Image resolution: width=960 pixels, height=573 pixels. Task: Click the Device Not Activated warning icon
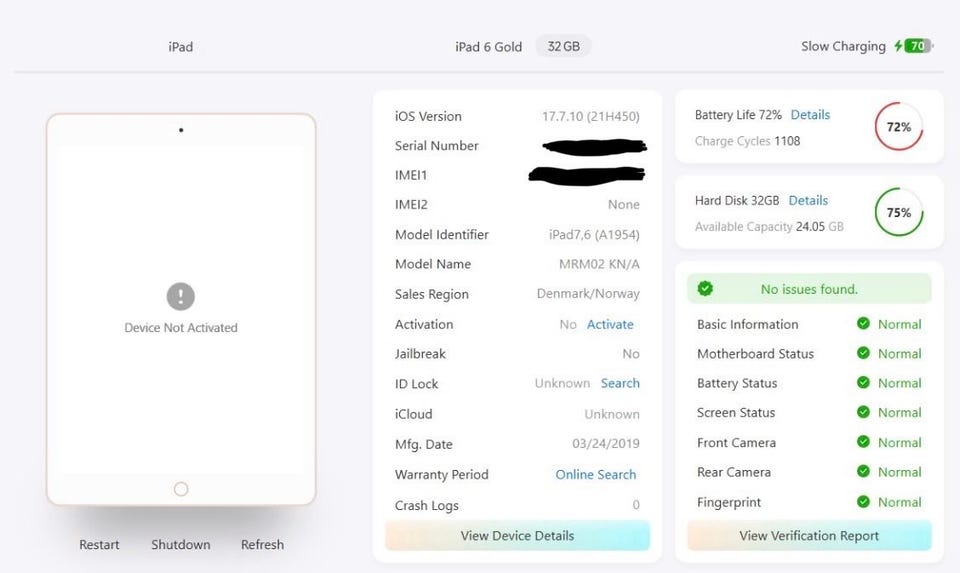pos(181,296)
